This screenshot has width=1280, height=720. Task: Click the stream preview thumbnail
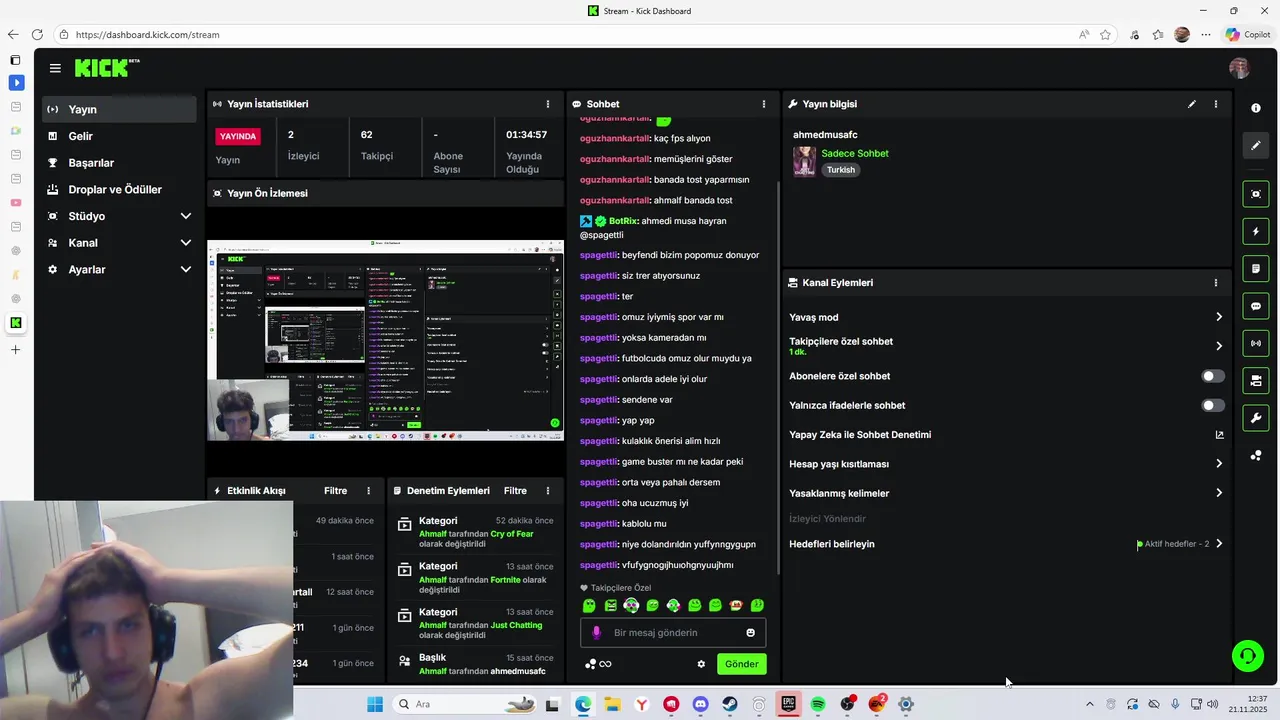pos(385,340)
